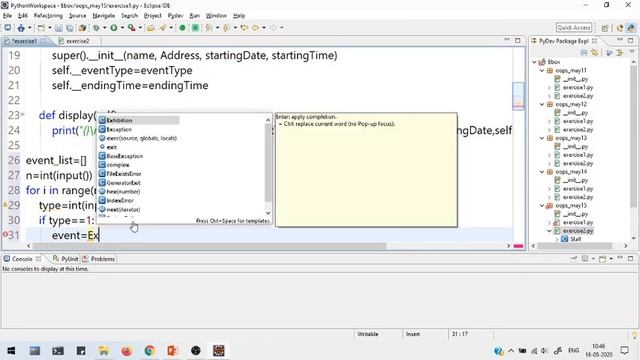The width and height of the screenshot is (640, 360).
Task: Click the Run External Tools icon
Action: [131, 28]
